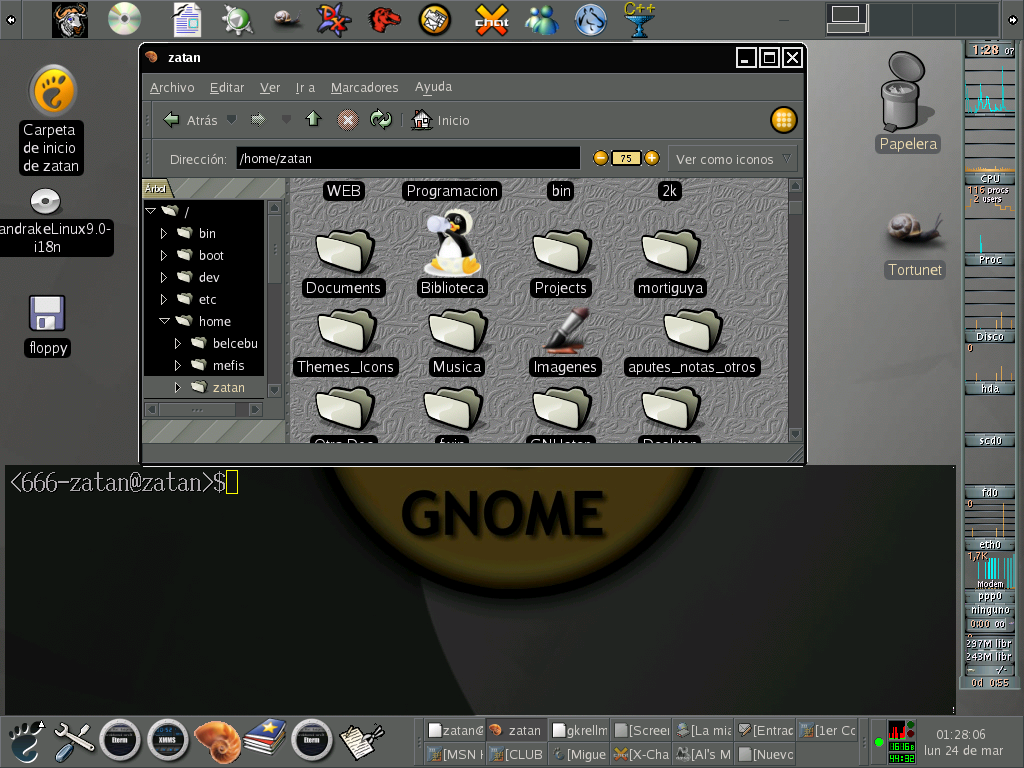1024x768 pixels.
Task: Select the Projects folder icon
Action: (562, 251)
